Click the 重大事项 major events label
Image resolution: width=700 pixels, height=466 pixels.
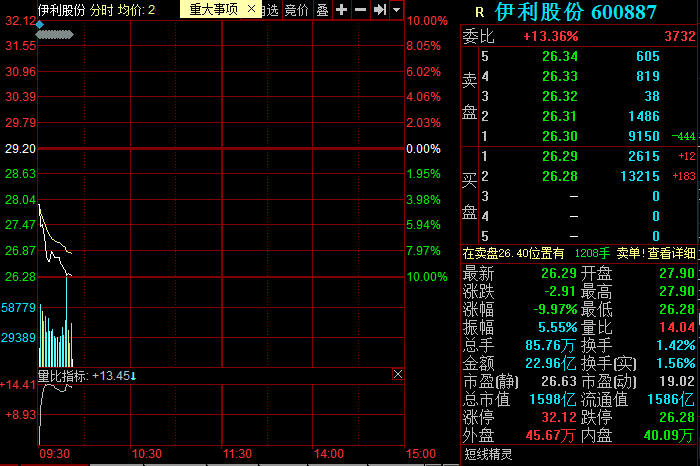(x=213, y=9)
